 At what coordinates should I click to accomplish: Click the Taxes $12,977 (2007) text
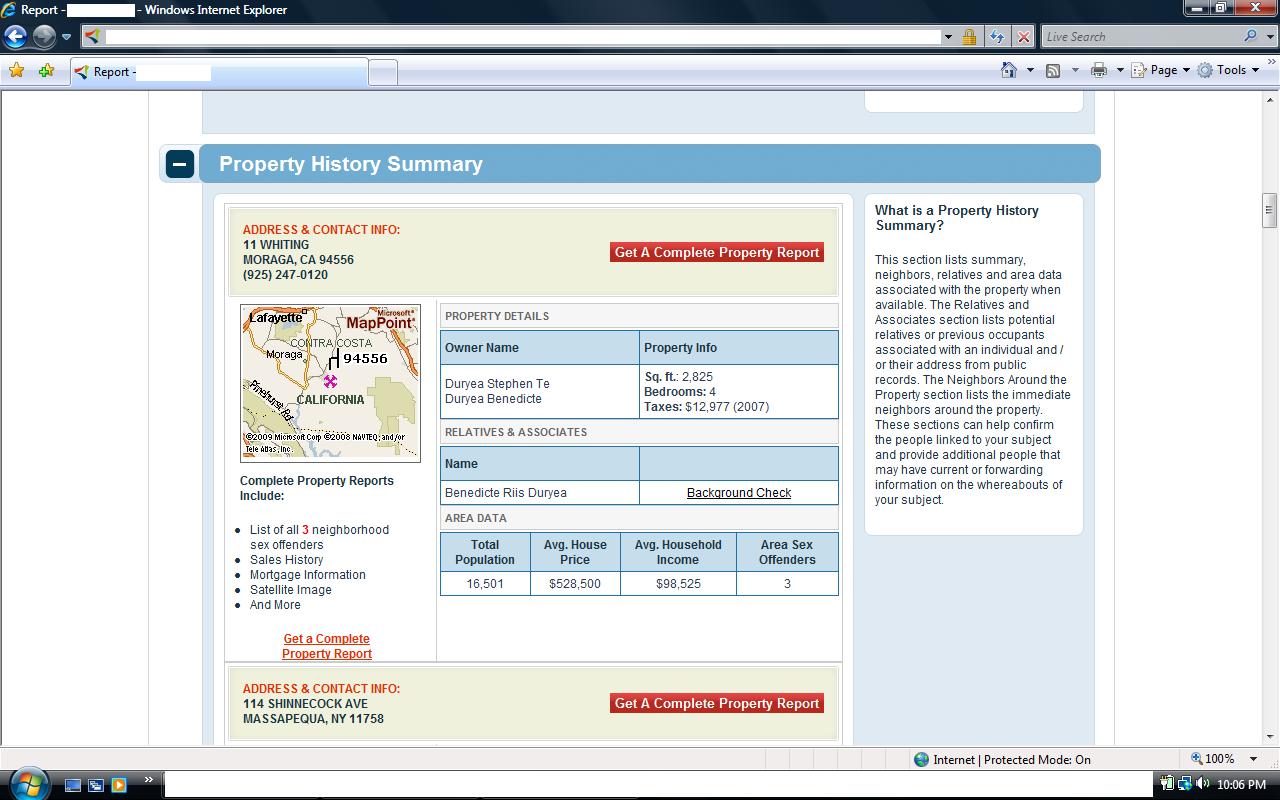[x=707, y=407]
